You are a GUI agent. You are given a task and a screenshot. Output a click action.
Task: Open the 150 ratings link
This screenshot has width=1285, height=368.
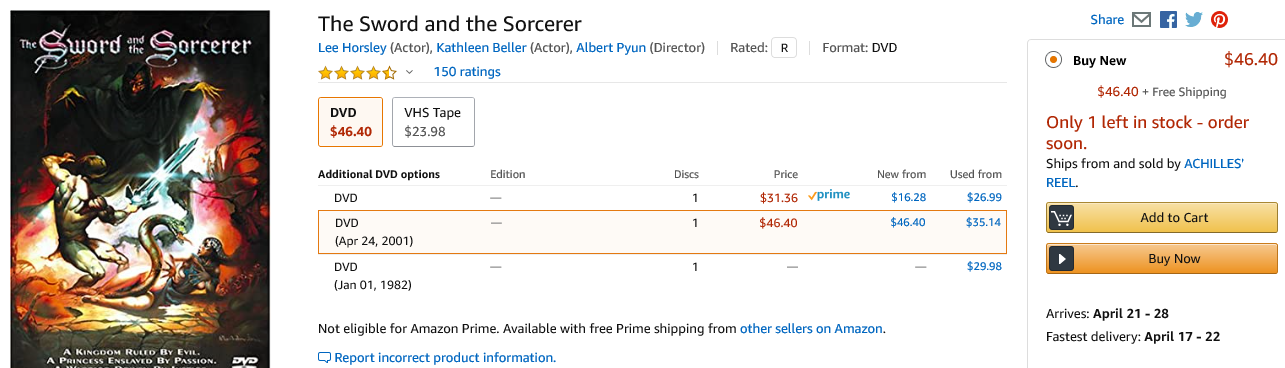tap(467, 72)
